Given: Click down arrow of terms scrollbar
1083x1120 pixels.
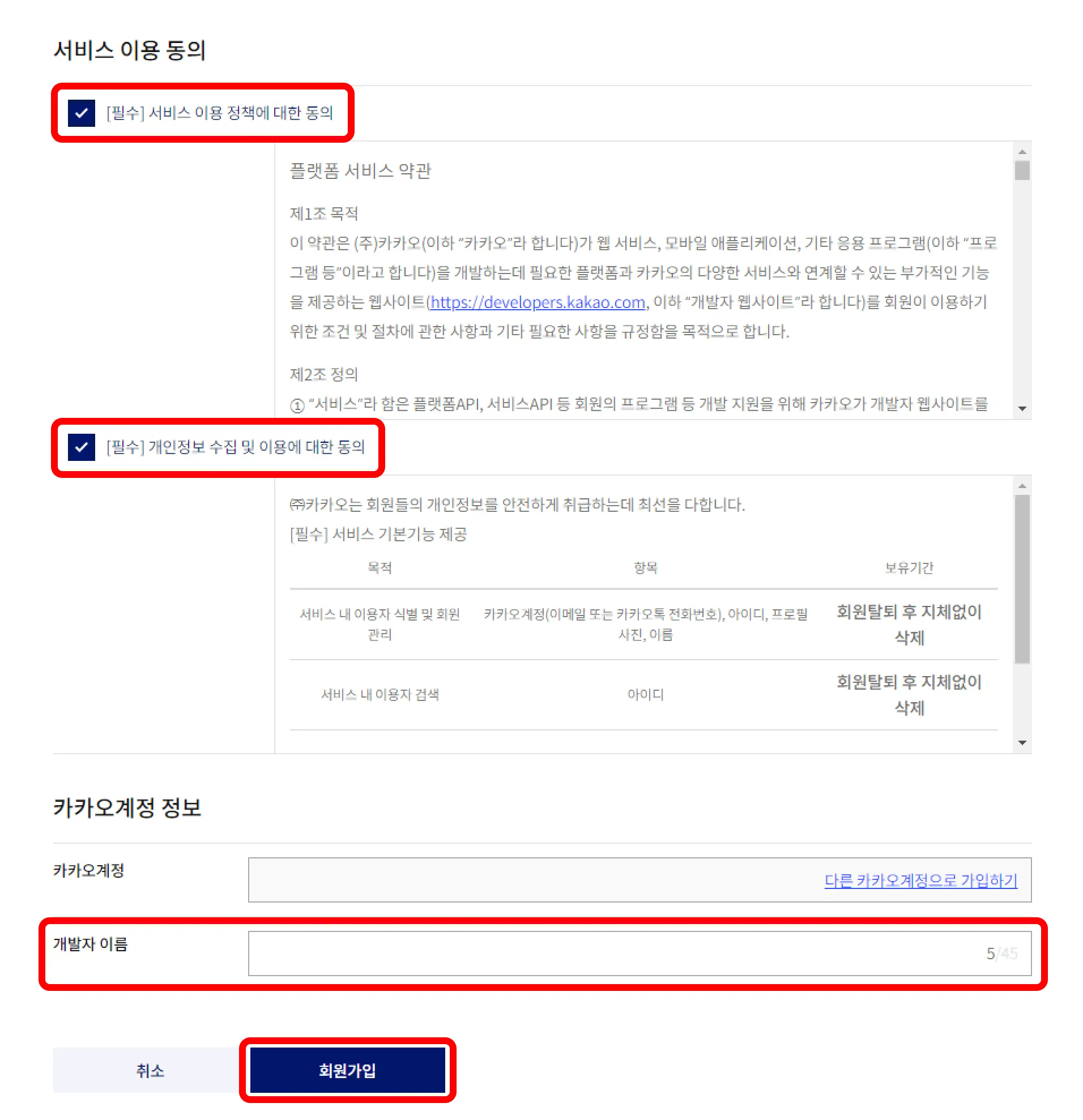Looking at the screenshot, I should pyautogui.click(x=1022, y=408).
